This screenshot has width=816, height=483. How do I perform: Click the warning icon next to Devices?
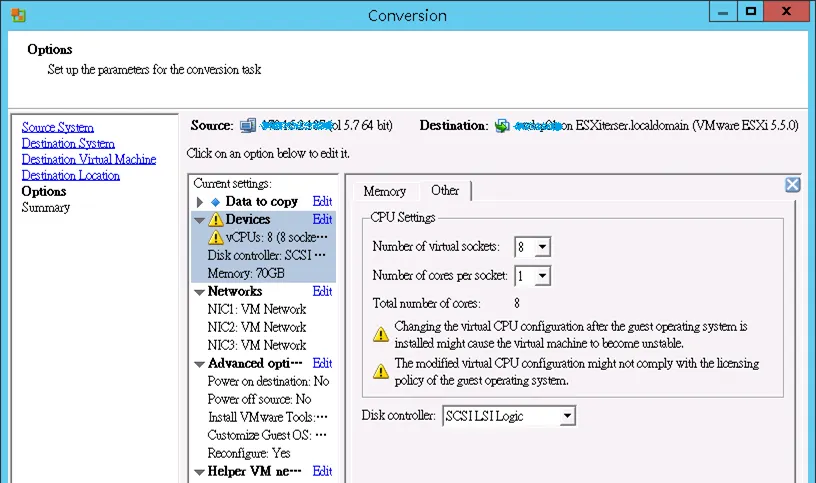pos(215,220)
